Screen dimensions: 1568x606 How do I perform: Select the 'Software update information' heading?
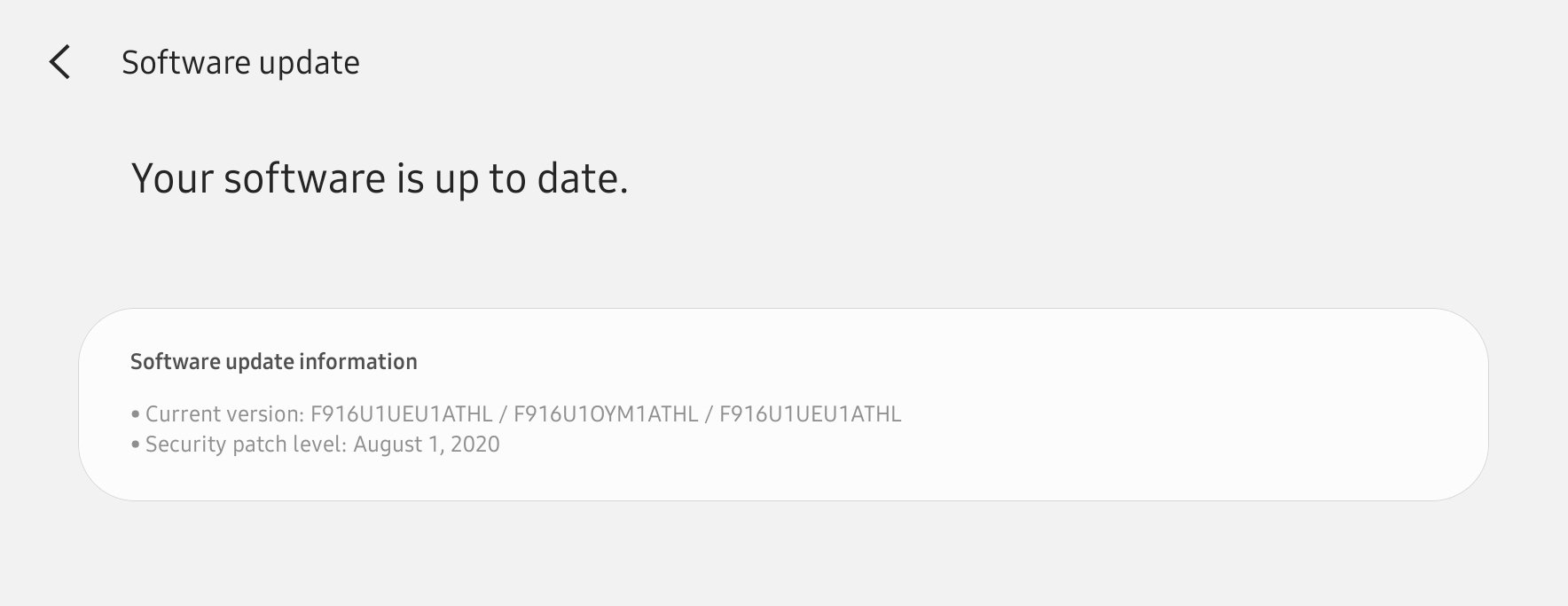(273, 361)
